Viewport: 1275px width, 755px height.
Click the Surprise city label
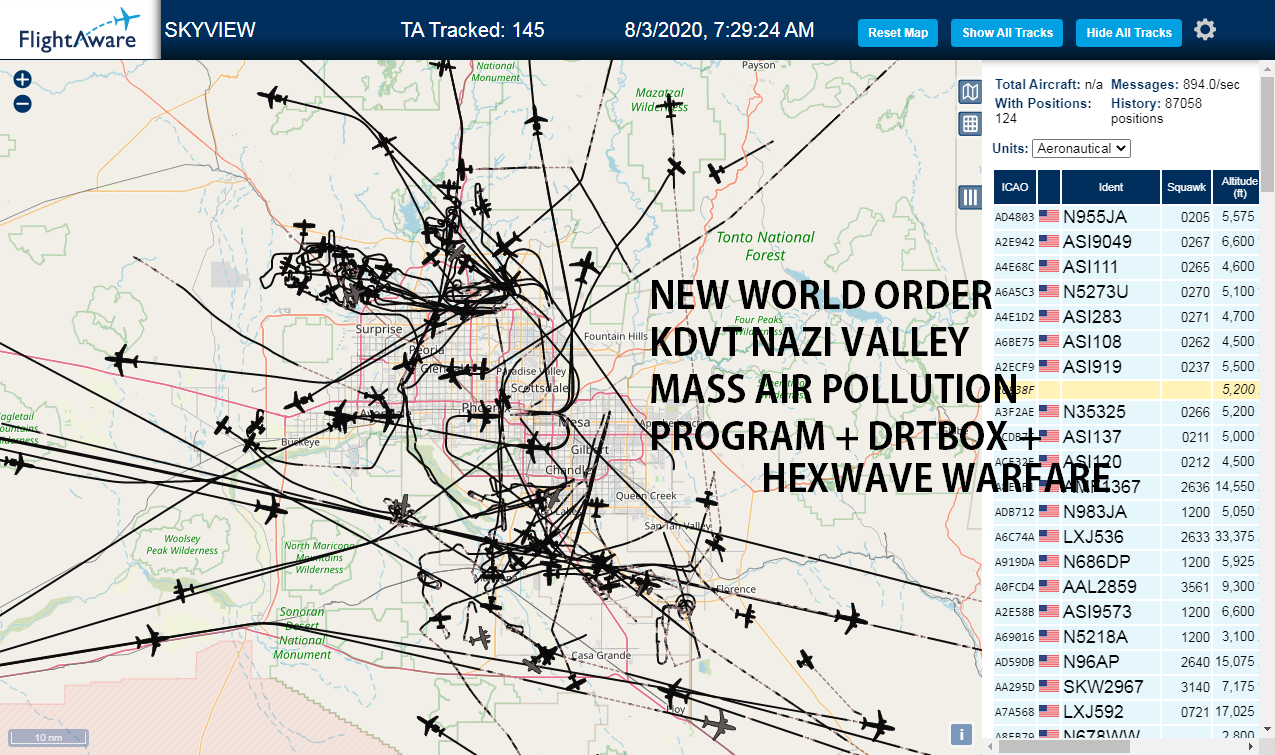point(379,329)
